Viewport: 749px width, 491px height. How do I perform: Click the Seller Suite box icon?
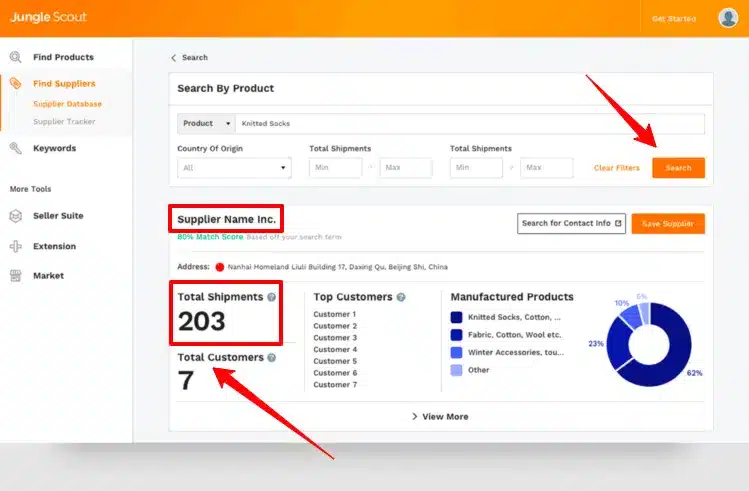(x=16, y=216)
